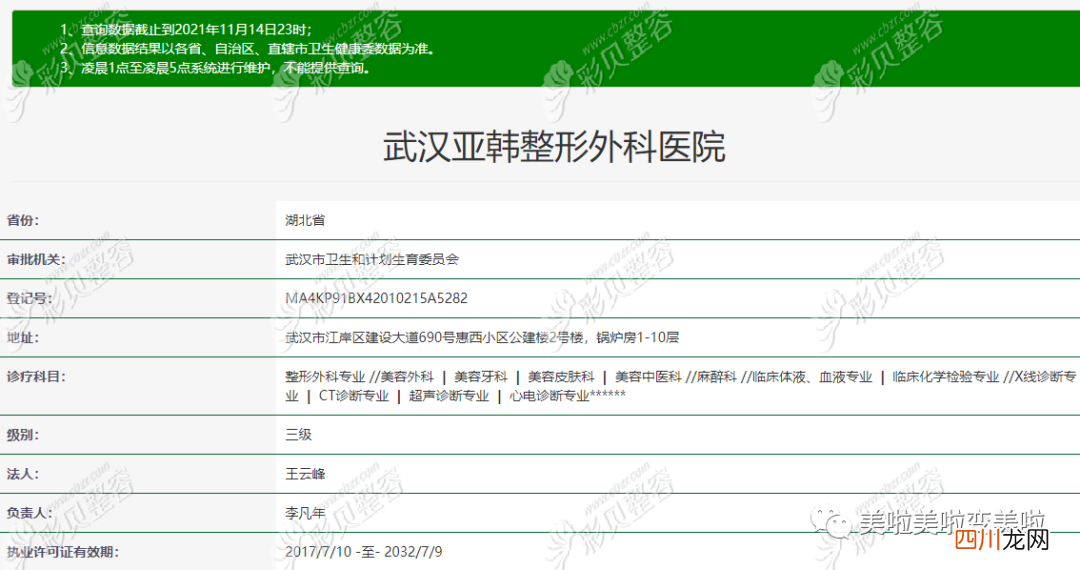This screenshot has height=570, width=1080.
Task: Select the level value 三级
Action: [x=298, y=435]
